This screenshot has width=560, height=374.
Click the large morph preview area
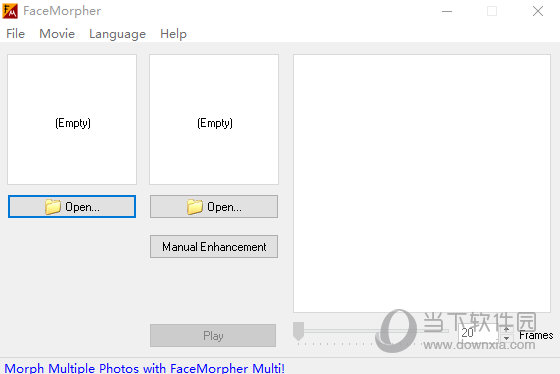pyautogui.click(x=422, y=183)
